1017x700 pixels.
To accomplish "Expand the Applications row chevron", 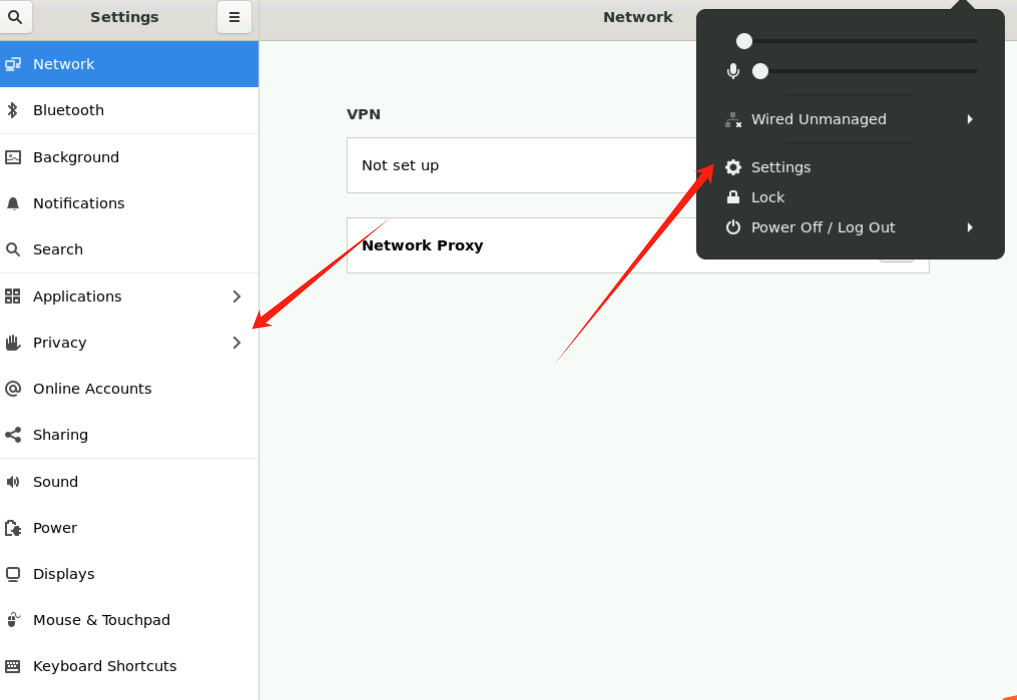I will click(x=237, y=296).
